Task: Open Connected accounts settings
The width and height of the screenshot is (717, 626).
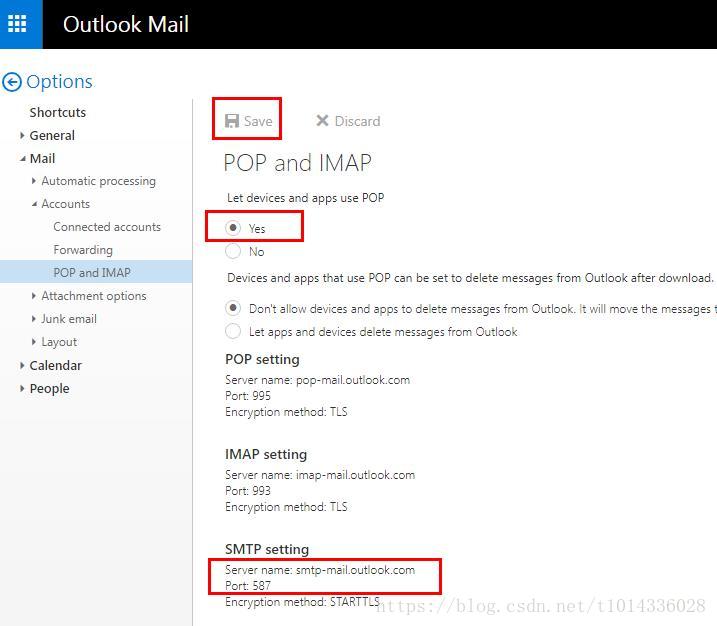Action: (x=107, y=227)
